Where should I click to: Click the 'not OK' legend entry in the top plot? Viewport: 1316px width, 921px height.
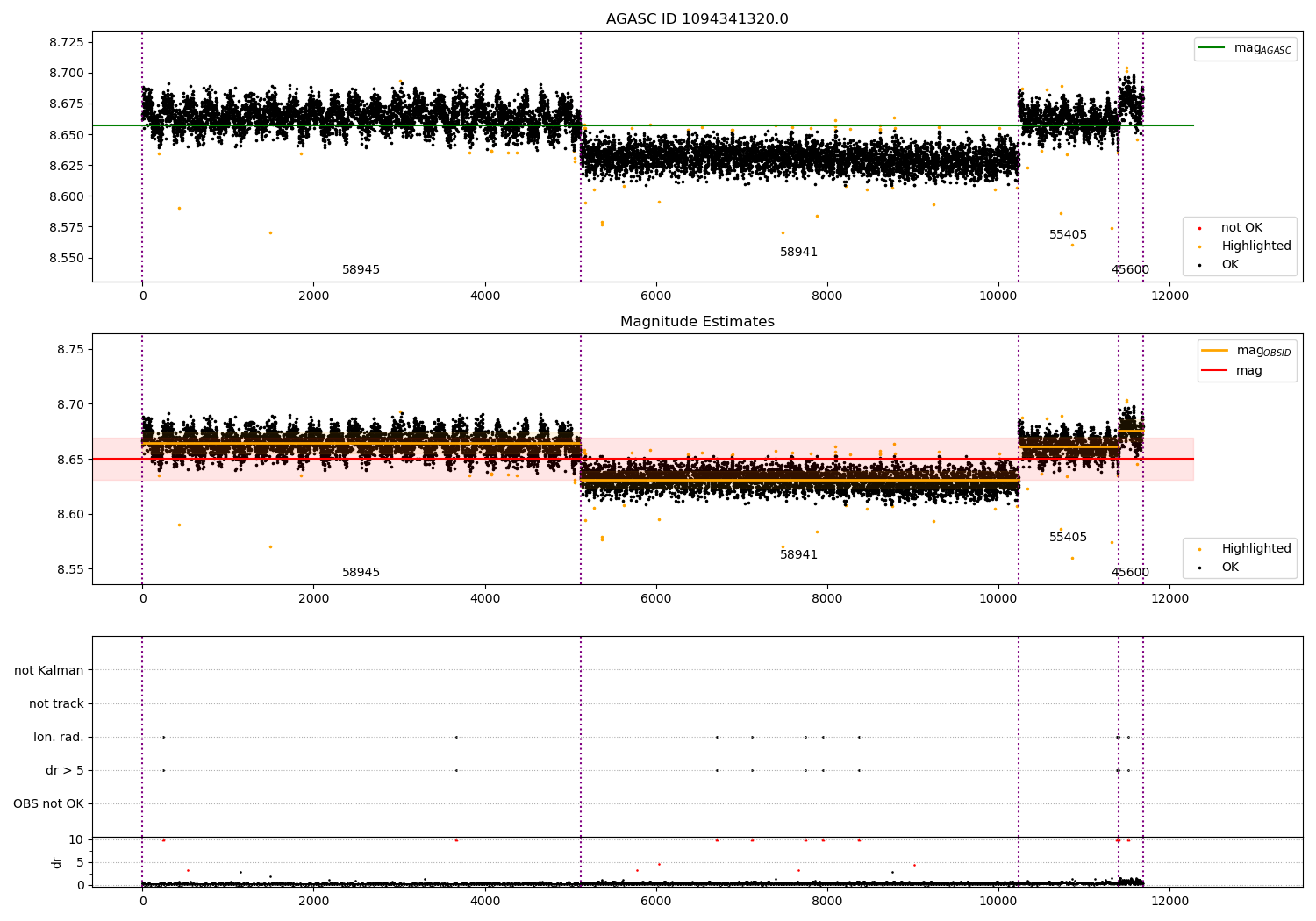(1241, 228)
